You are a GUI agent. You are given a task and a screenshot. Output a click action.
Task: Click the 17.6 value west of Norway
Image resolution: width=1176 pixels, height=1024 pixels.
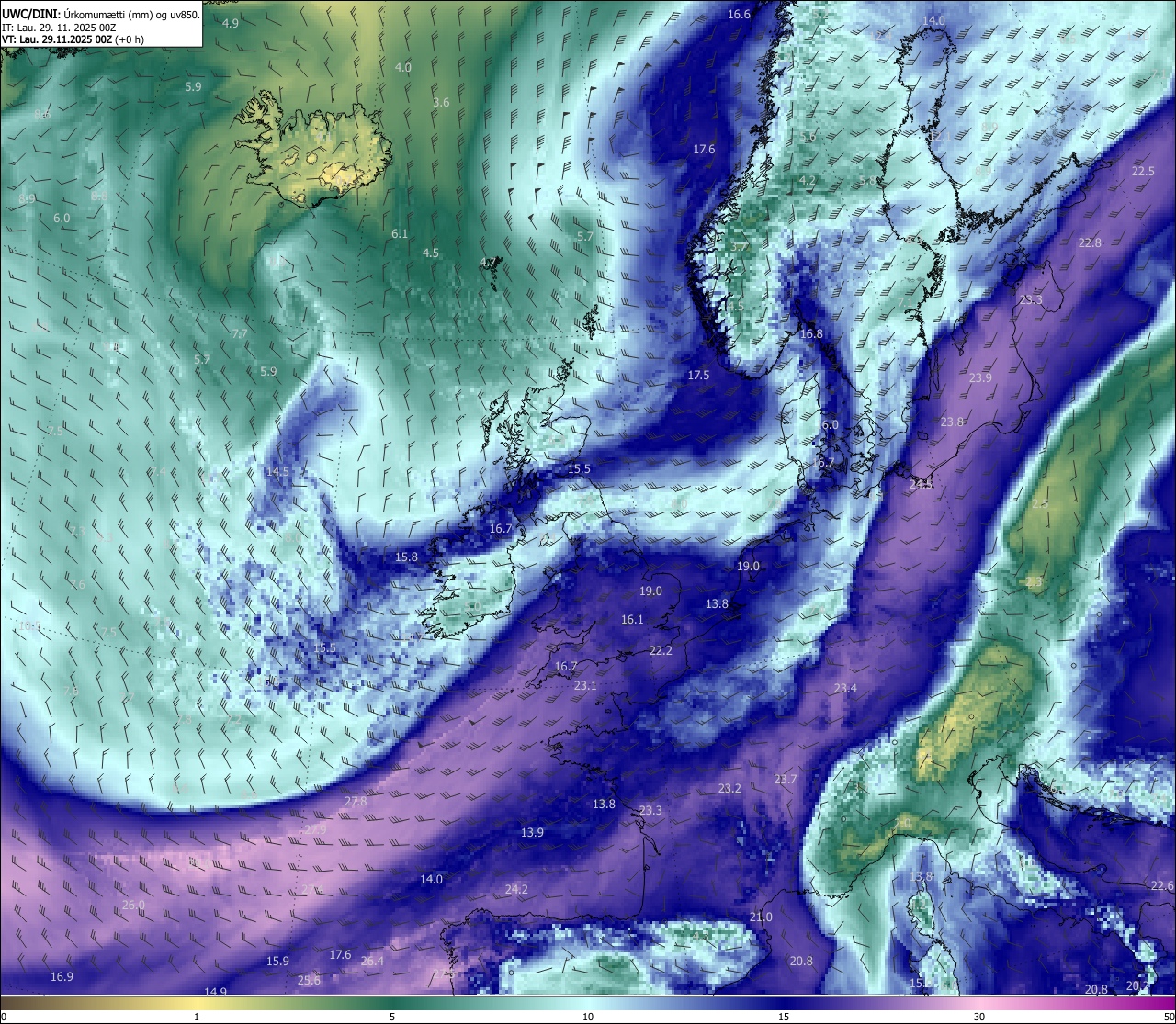(x=704, y=150)
